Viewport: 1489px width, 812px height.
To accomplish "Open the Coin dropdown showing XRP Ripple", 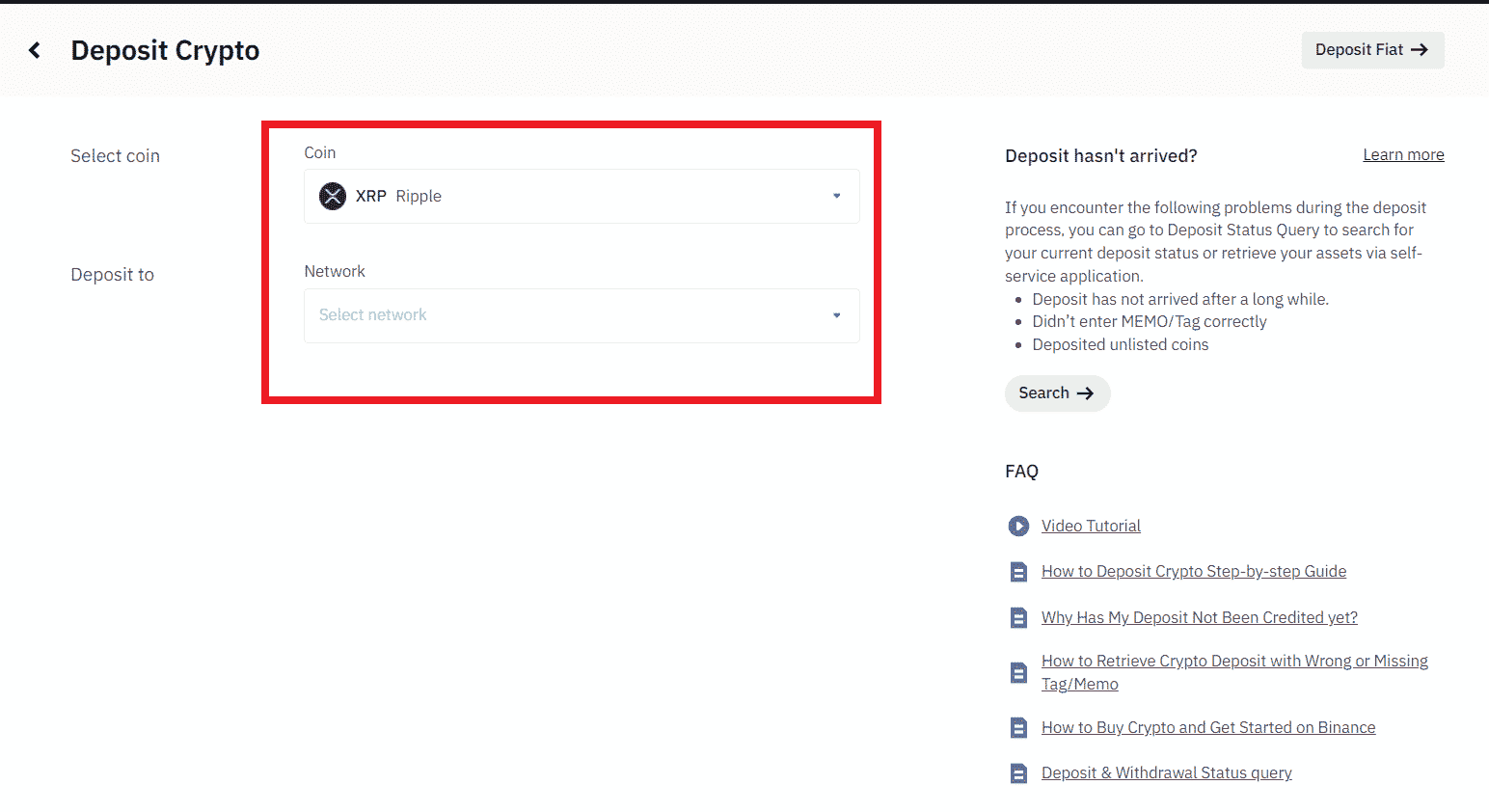I will [582, 196].
